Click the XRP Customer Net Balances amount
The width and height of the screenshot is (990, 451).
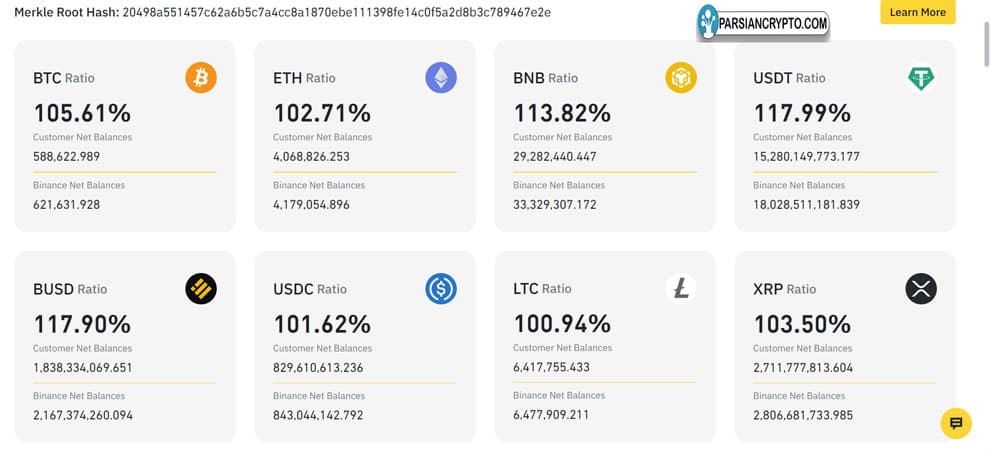point(803,367)
